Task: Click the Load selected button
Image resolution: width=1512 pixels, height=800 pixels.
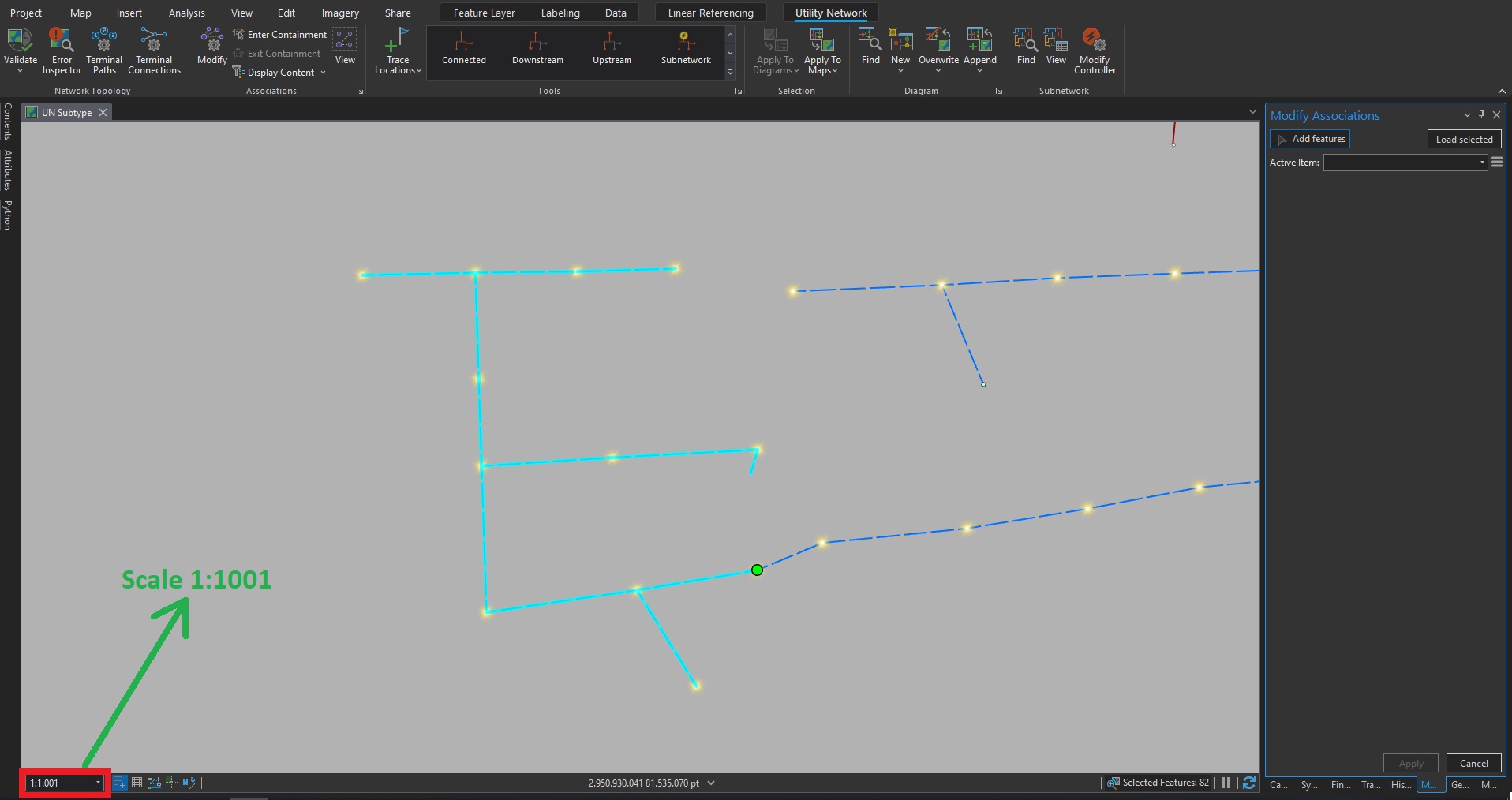Action: [x=1462, y=139]
